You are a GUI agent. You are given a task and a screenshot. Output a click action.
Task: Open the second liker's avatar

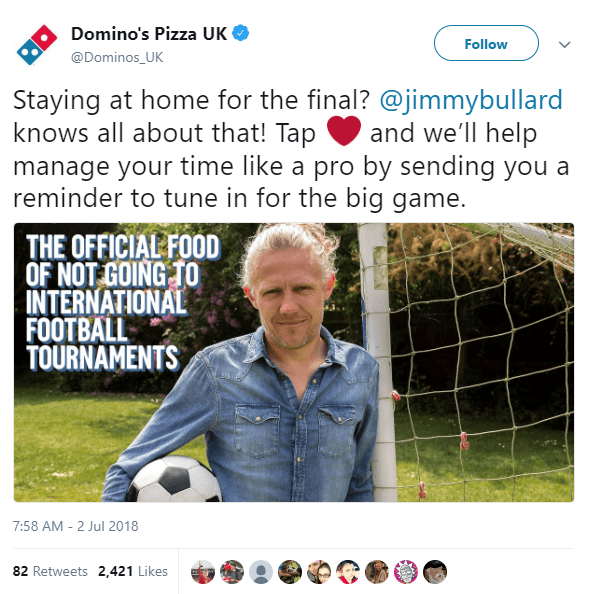(x=232, y=572)
